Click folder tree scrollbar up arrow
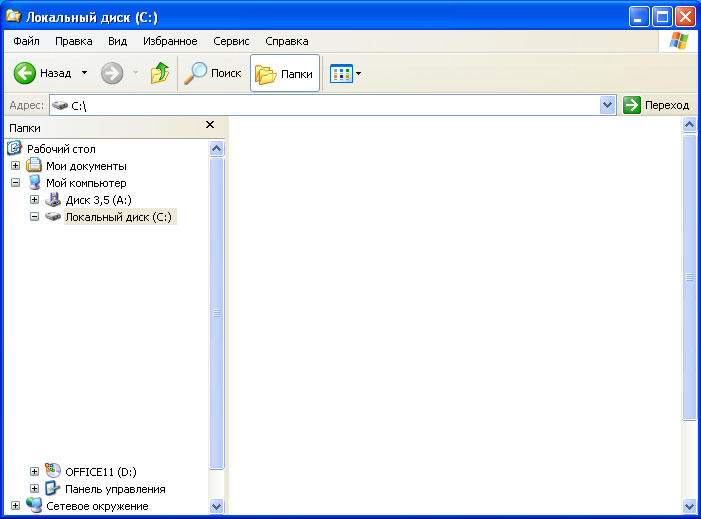The image size is (701, 519). click(216, 148)
